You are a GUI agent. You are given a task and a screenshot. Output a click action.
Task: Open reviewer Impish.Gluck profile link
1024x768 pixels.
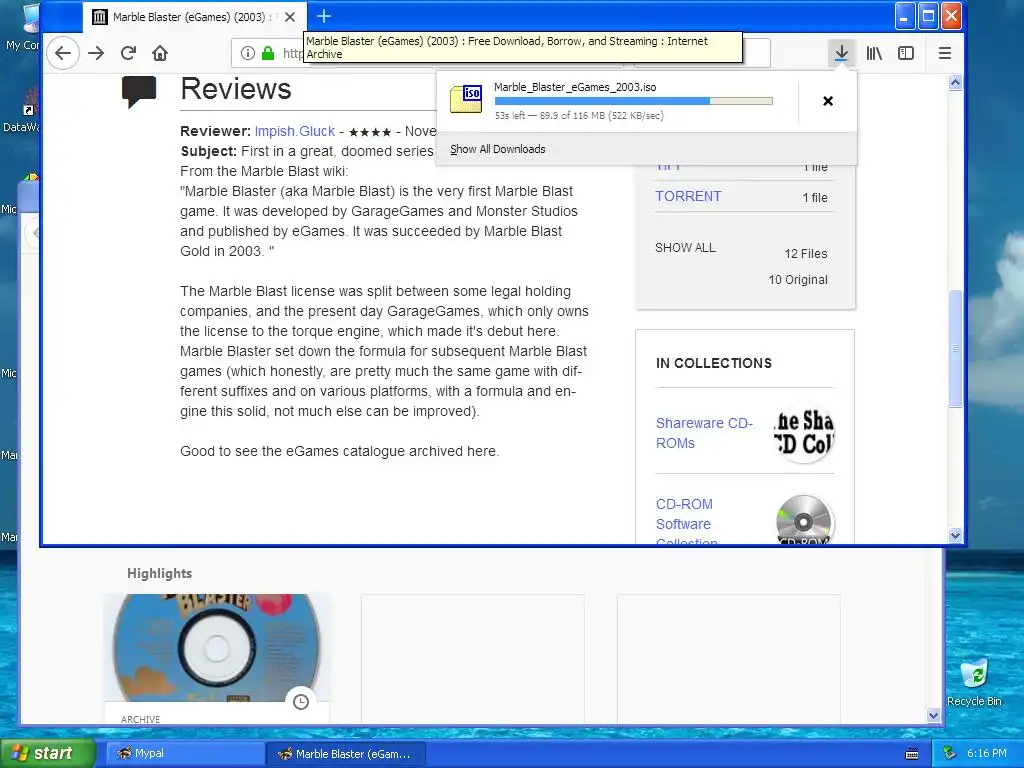click(295, 131)
